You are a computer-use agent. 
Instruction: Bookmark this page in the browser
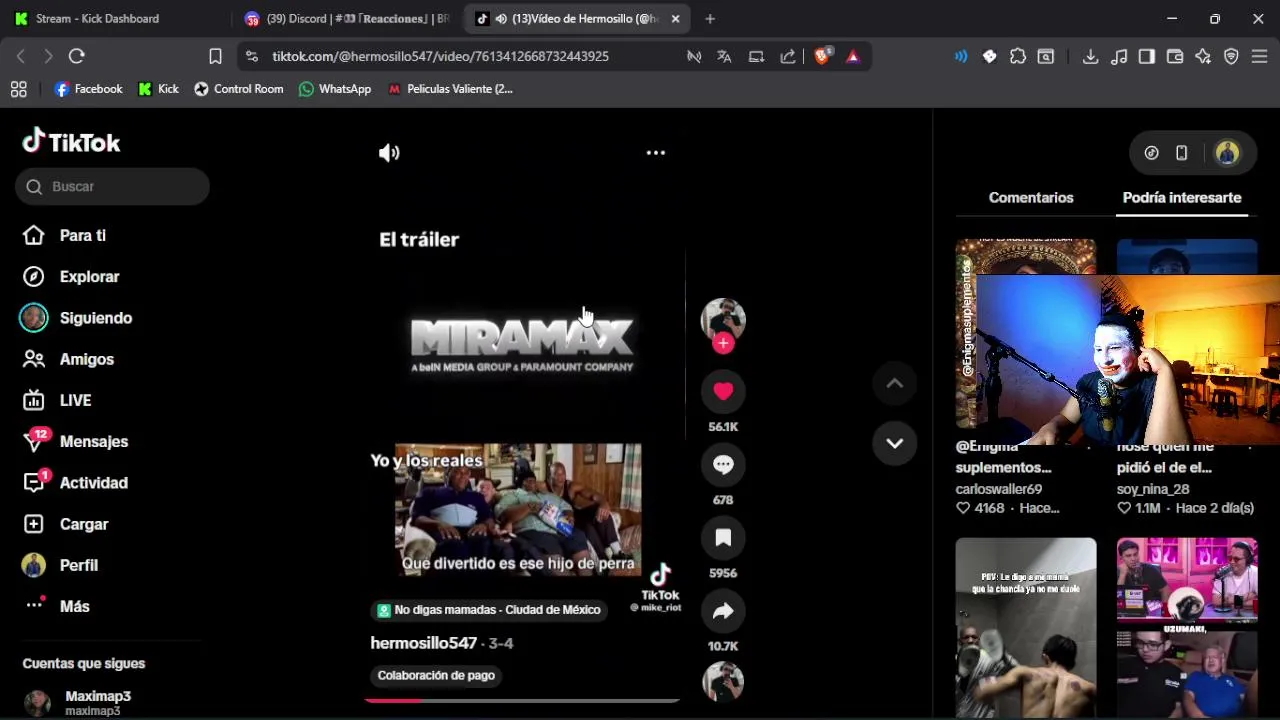point(215,56)
